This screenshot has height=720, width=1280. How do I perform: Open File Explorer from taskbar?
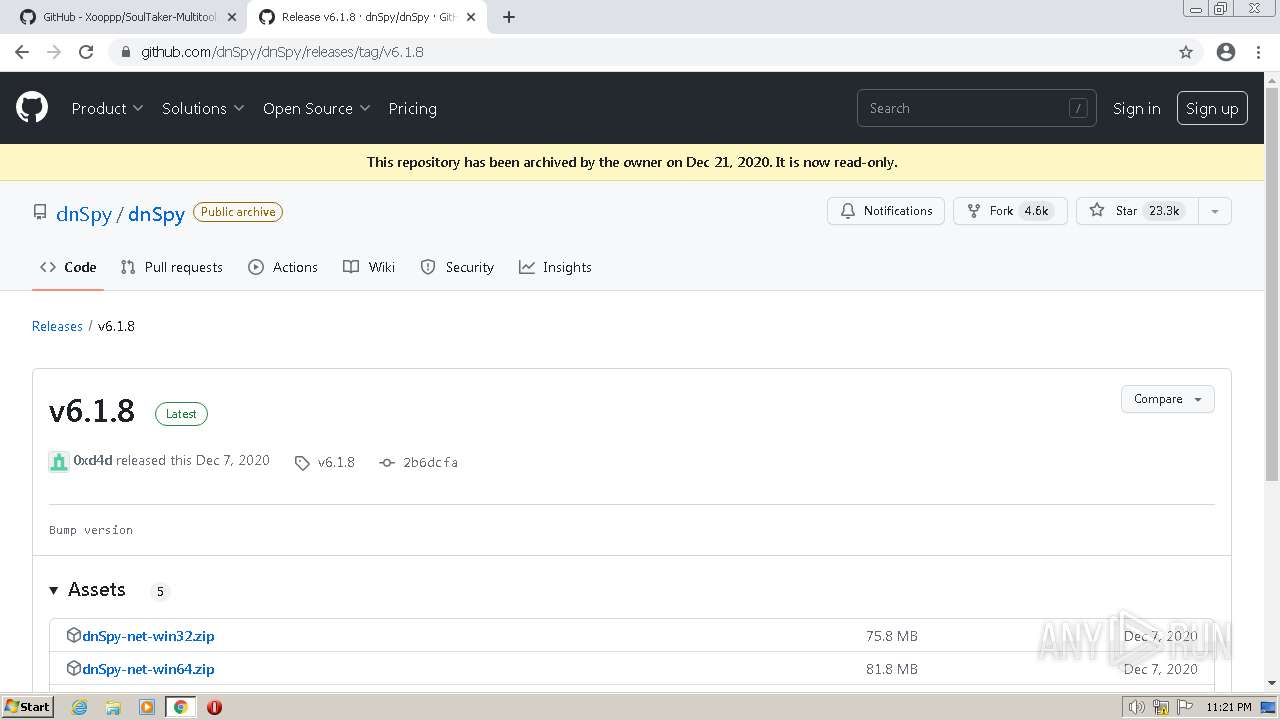click(x=113, y=707)
